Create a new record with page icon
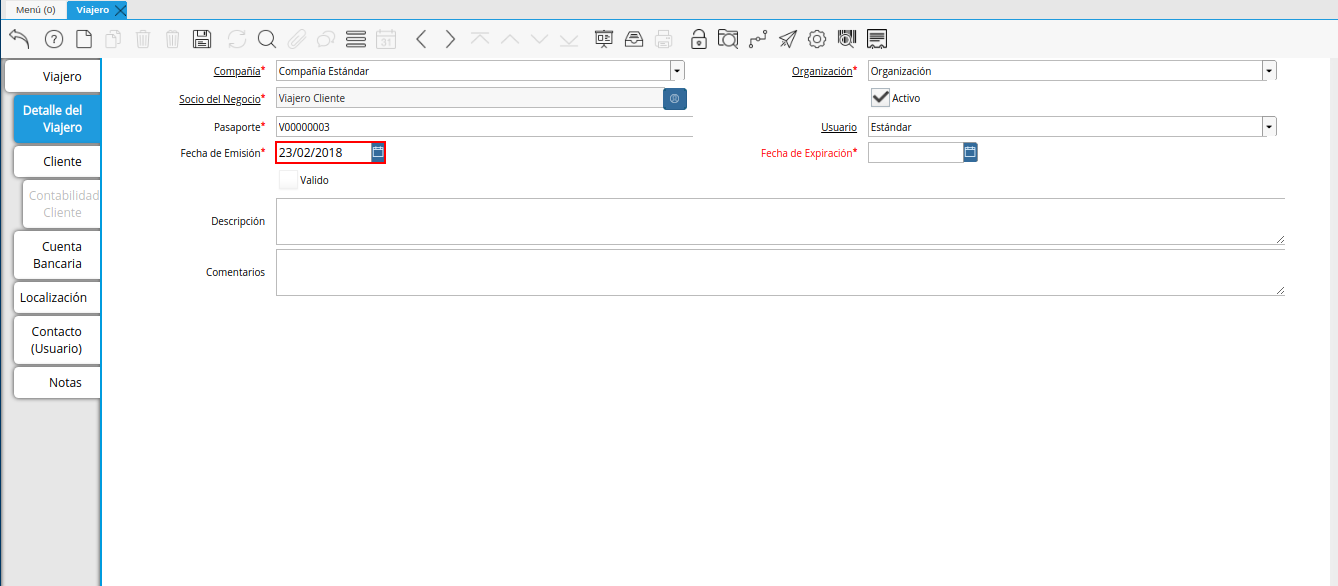This screenshot has height=586, width=1338. click(84, 39)
